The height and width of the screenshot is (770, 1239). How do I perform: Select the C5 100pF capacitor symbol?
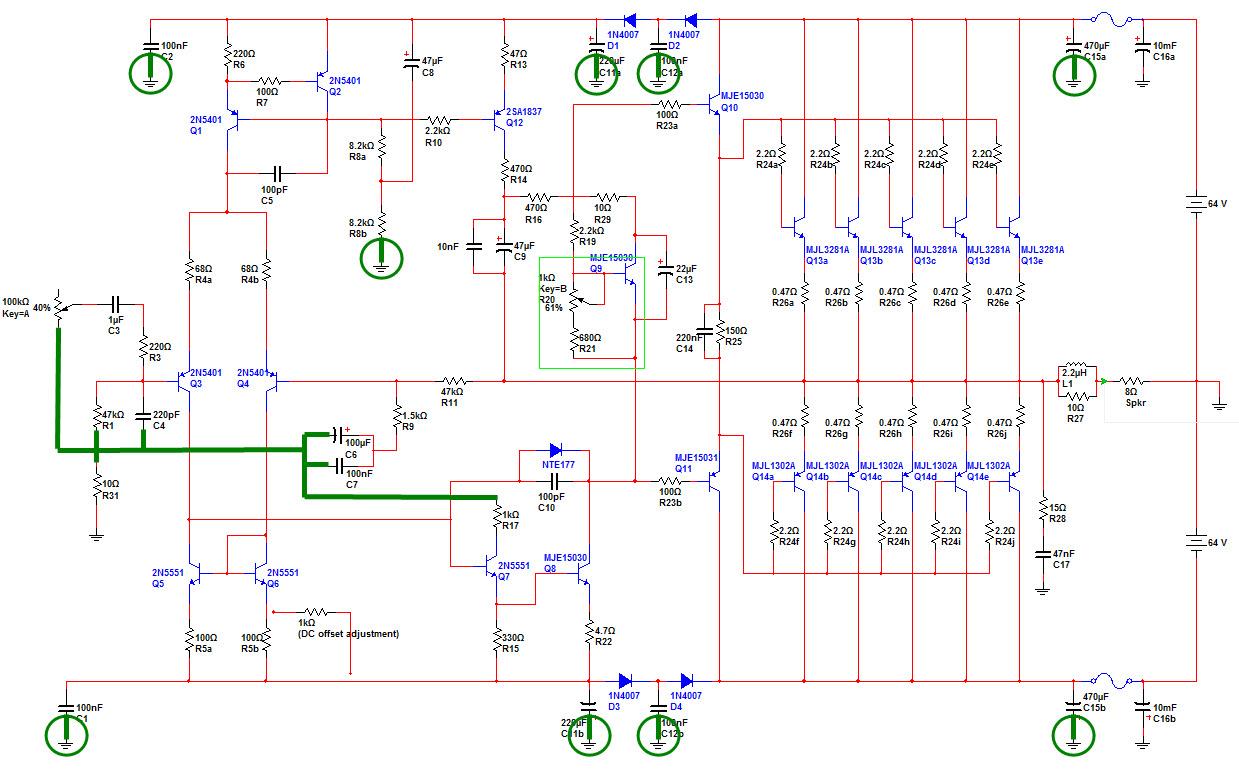(x=280, y=173)
